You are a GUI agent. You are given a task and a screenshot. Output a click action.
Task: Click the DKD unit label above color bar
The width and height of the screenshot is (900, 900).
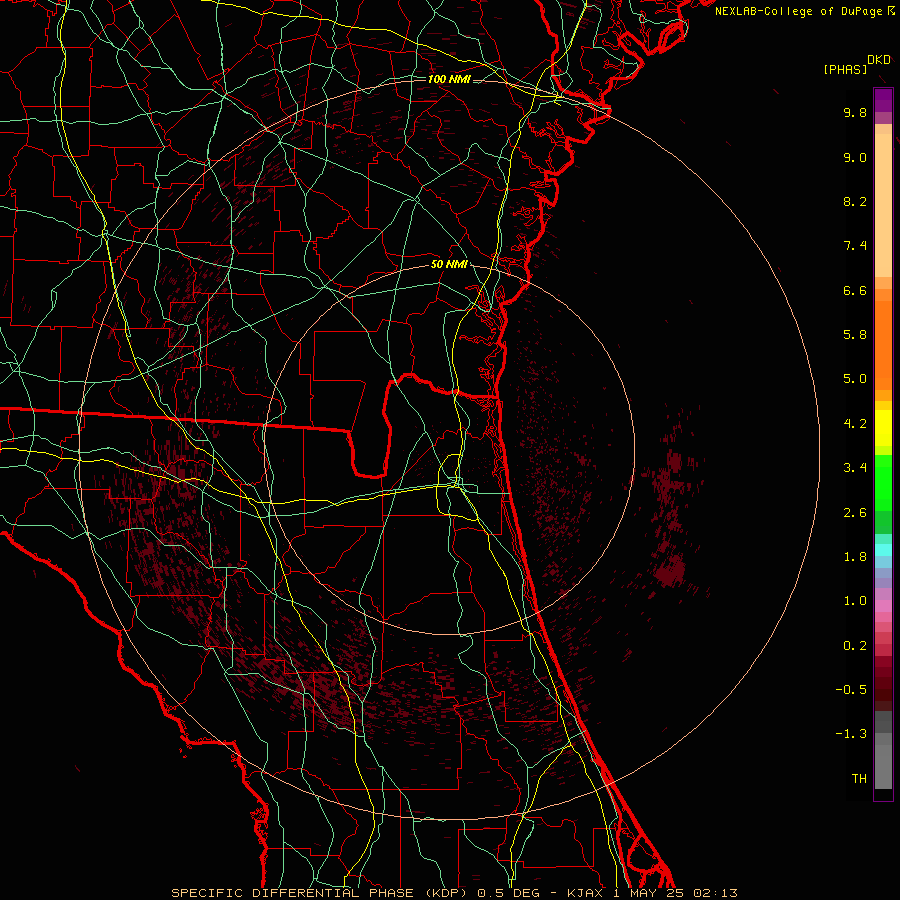[x=879, y=60]
